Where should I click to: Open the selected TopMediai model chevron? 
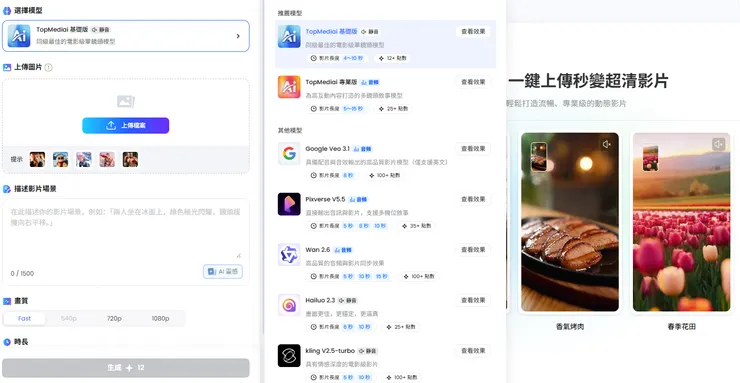click(x=238, y=36)
